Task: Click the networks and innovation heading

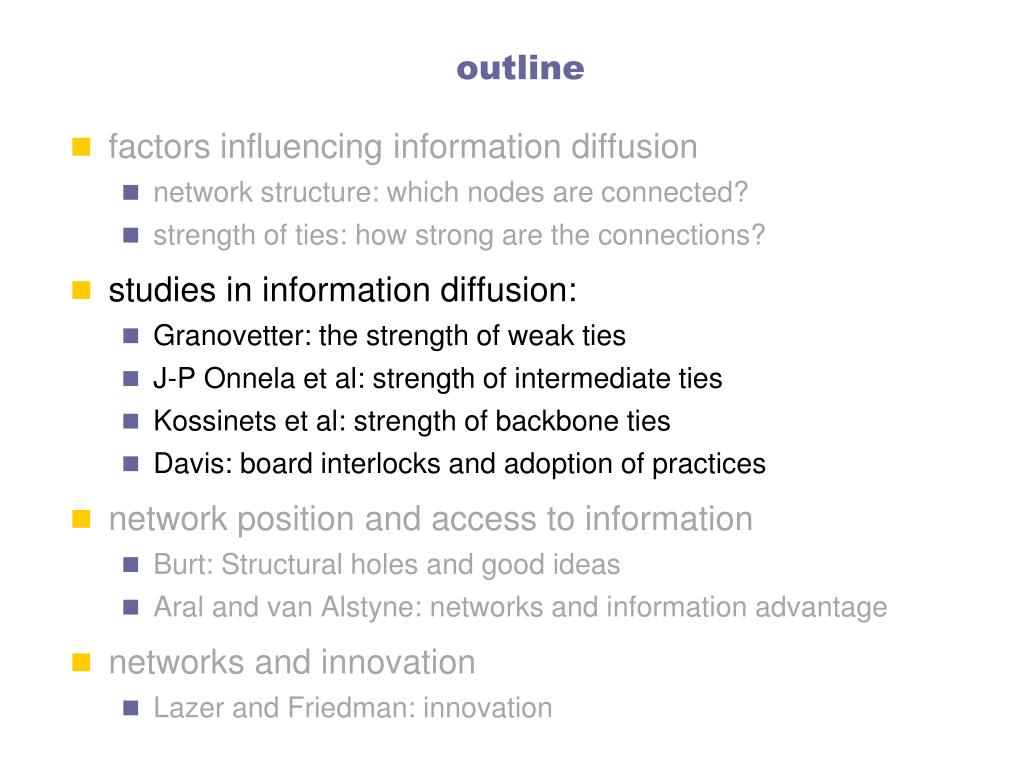Action: coord(292,662)
